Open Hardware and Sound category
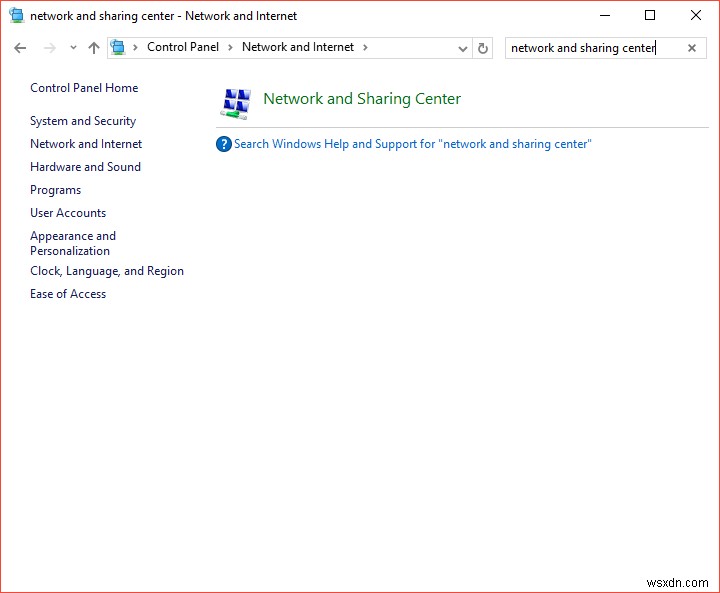The height and width of the screenshot is (593, 720). [85, 167]
